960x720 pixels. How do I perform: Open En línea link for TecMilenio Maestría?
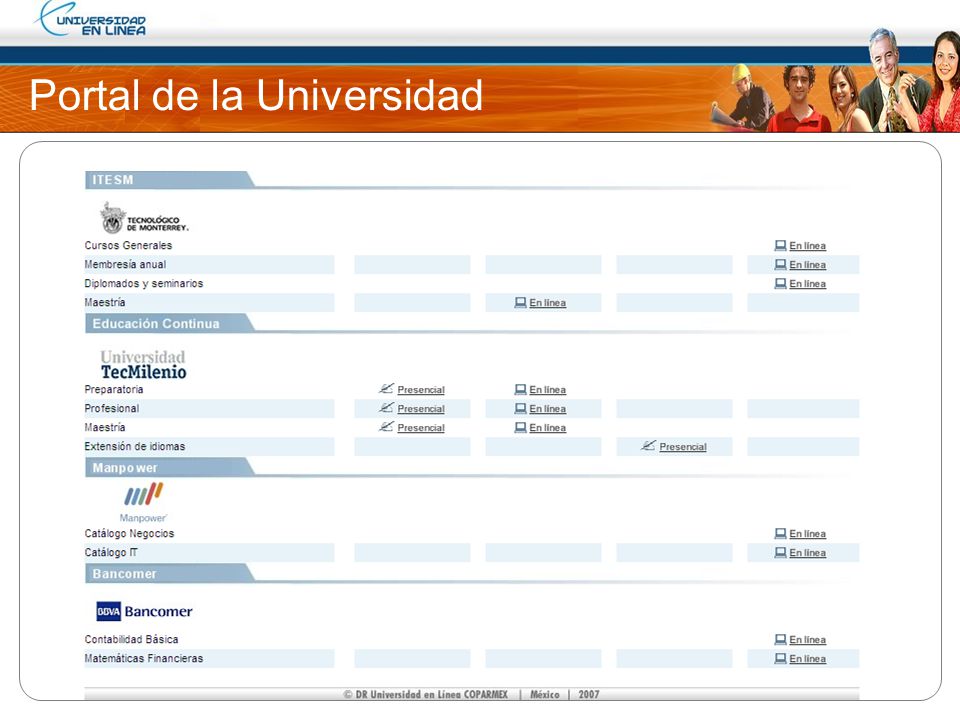pyautogui.click(x=547, y=428)
